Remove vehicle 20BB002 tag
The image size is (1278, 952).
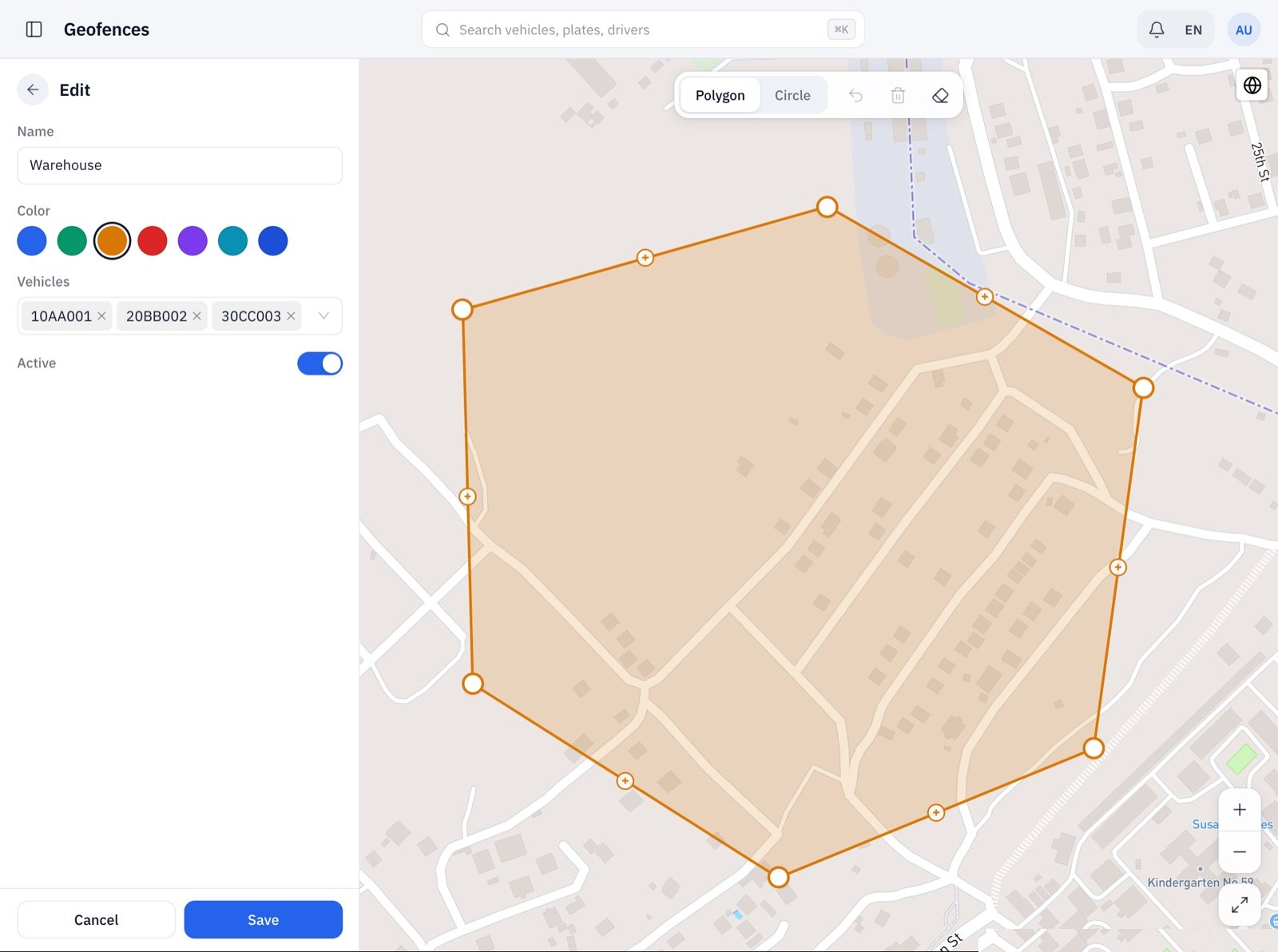[196, 316]
